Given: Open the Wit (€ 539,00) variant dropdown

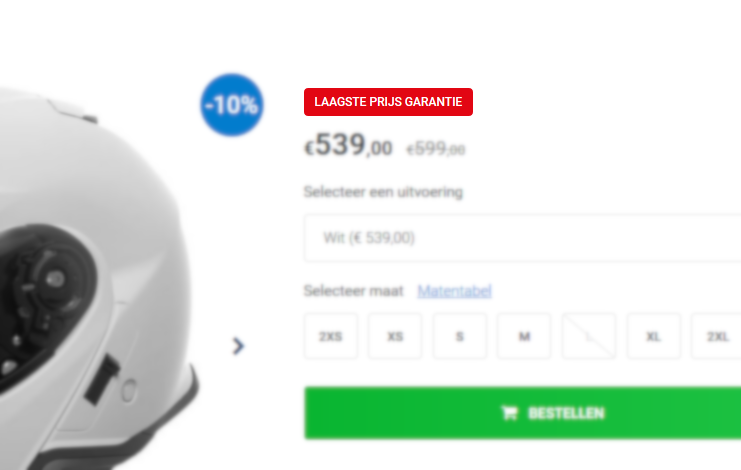Looking at the screenshot, I should 523,238.
